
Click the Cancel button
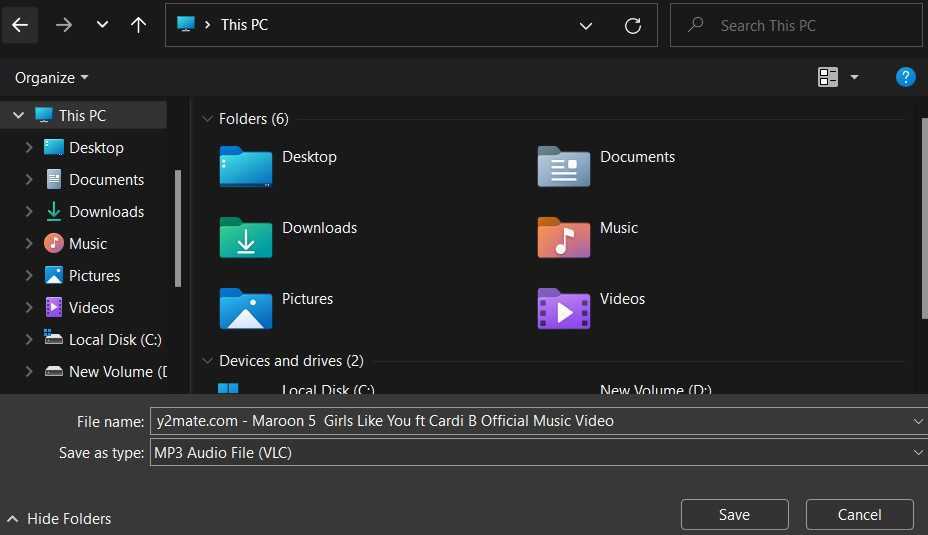[x=859, y=514]
